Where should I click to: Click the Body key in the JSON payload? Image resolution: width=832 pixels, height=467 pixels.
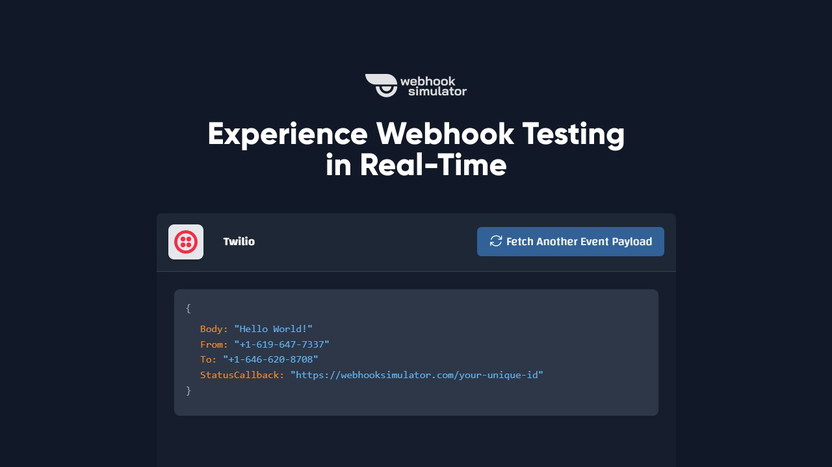[x=213, y=329]
